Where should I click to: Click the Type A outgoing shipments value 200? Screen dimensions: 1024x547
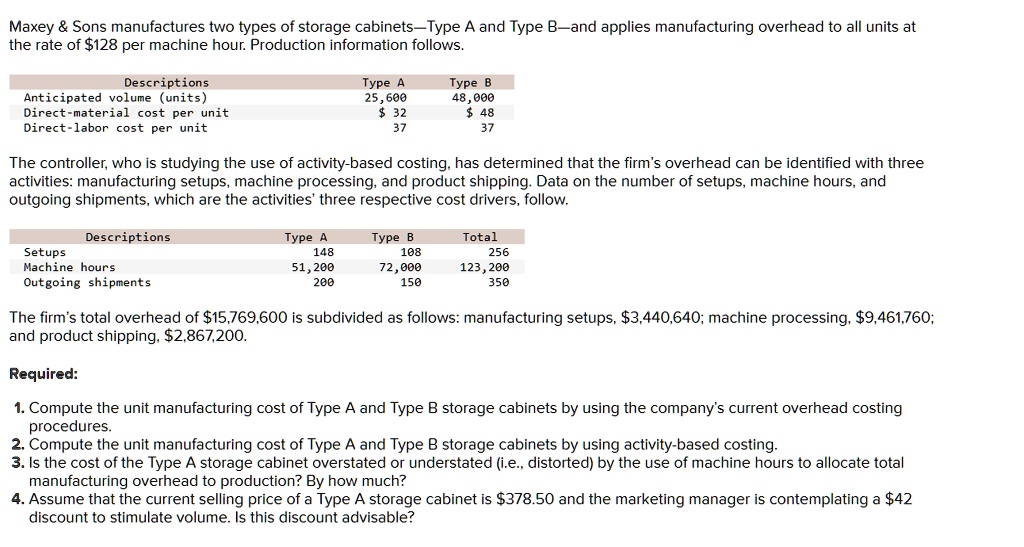[x=323, y=283]
